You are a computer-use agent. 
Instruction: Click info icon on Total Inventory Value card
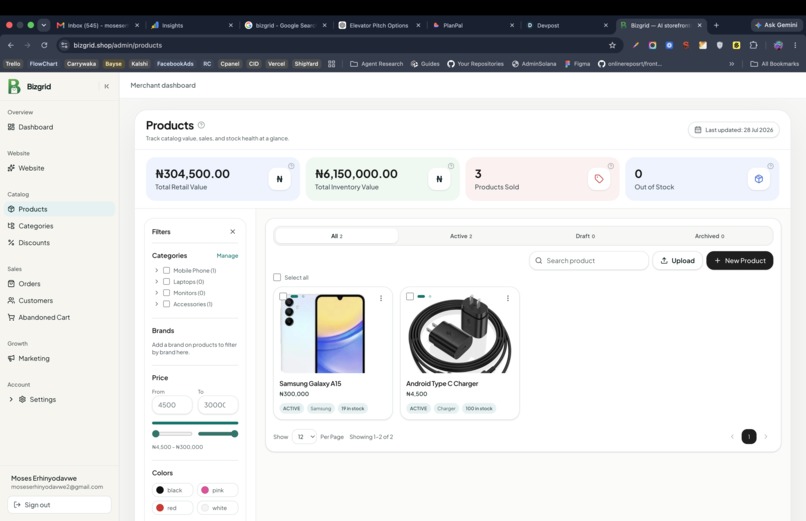(x=451, y=166)
